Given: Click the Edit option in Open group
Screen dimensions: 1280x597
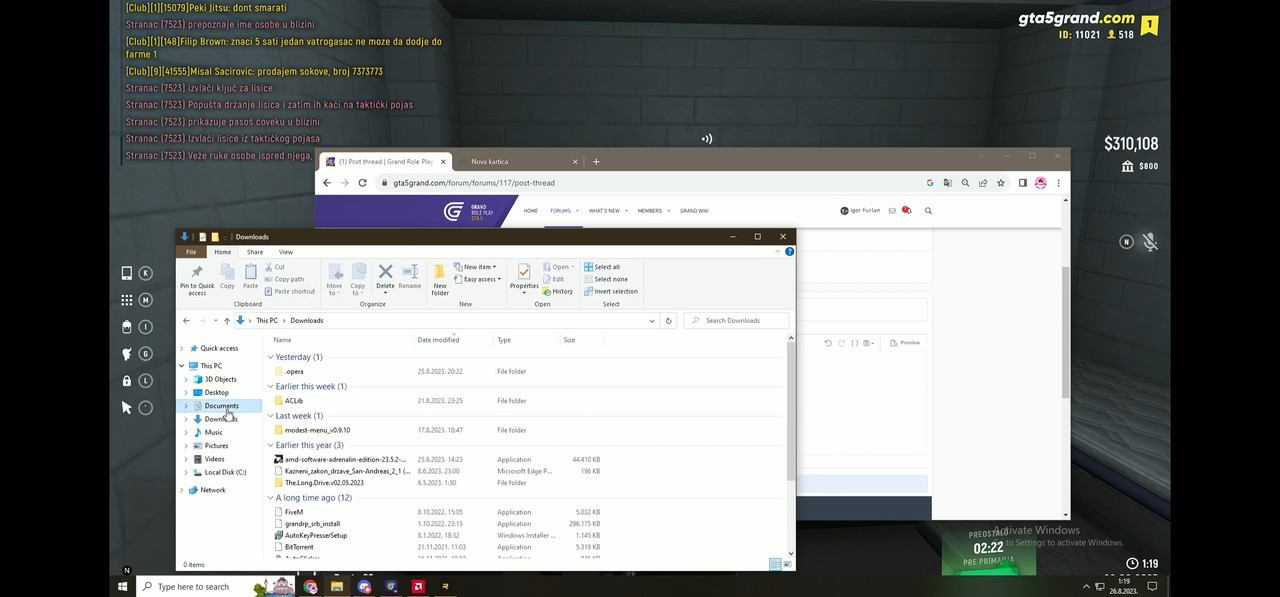Looking at the screenshot, I should tap(553, 279).
